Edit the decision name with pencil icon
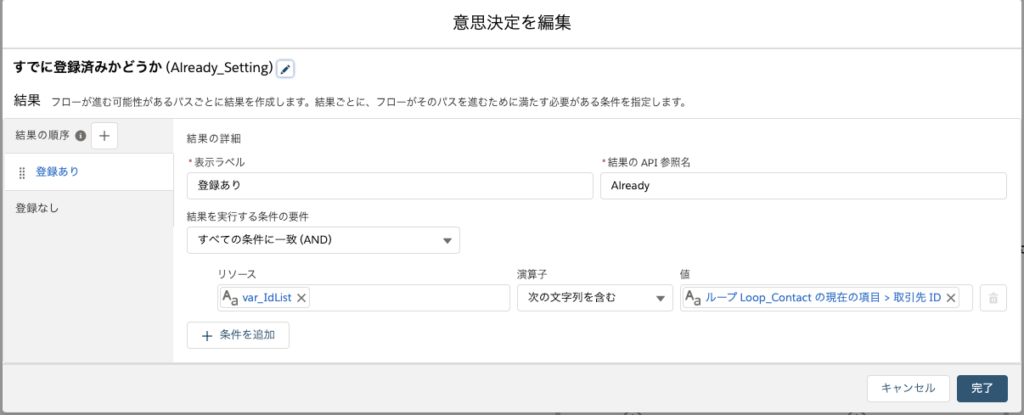This screenshot has width=1024, height=415. point(285,69)
